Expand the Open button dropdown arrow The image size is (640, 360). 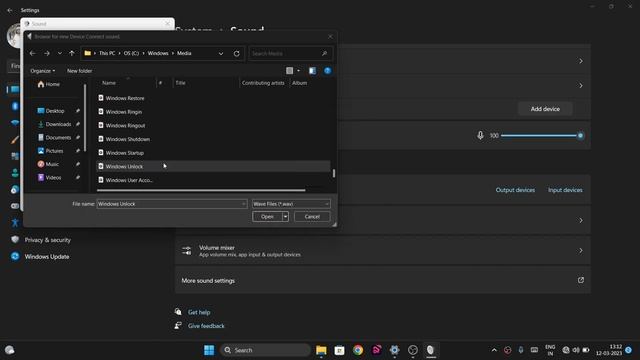click(x=285, y=217)
